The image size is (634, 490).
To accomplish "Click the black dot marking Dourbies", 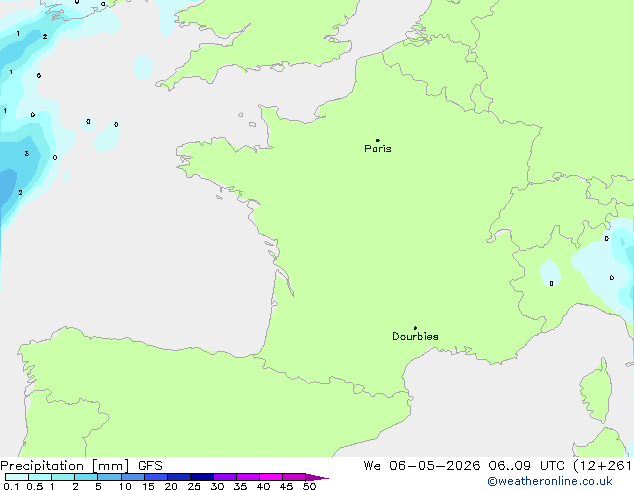I will pyautogui.click(x=415, y=328).
